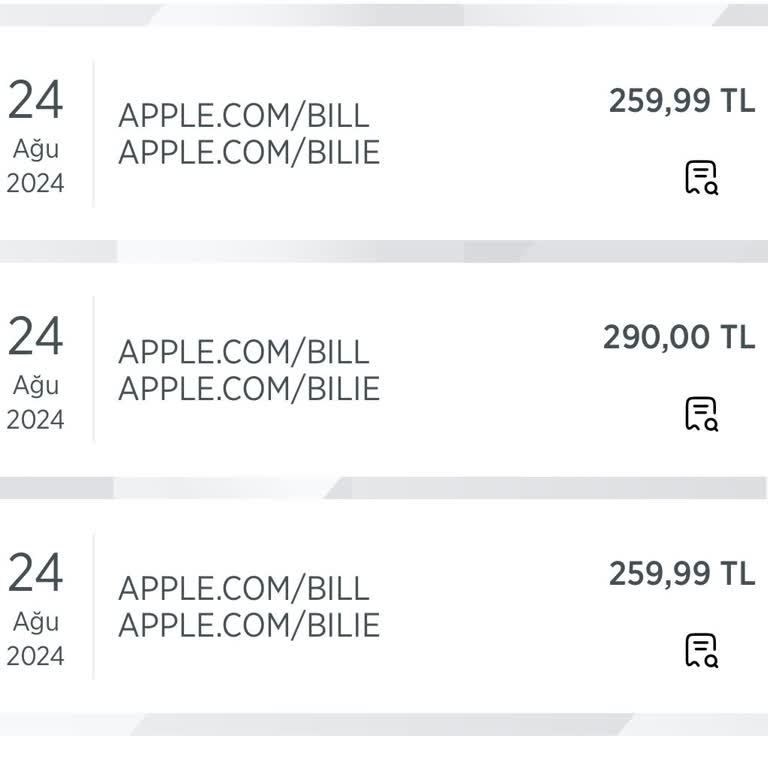Viewport: 768px width, 768px height.
Task: Select APPLE.COM/BILIE text in 290,00 TL transaction
Action: 249,389
